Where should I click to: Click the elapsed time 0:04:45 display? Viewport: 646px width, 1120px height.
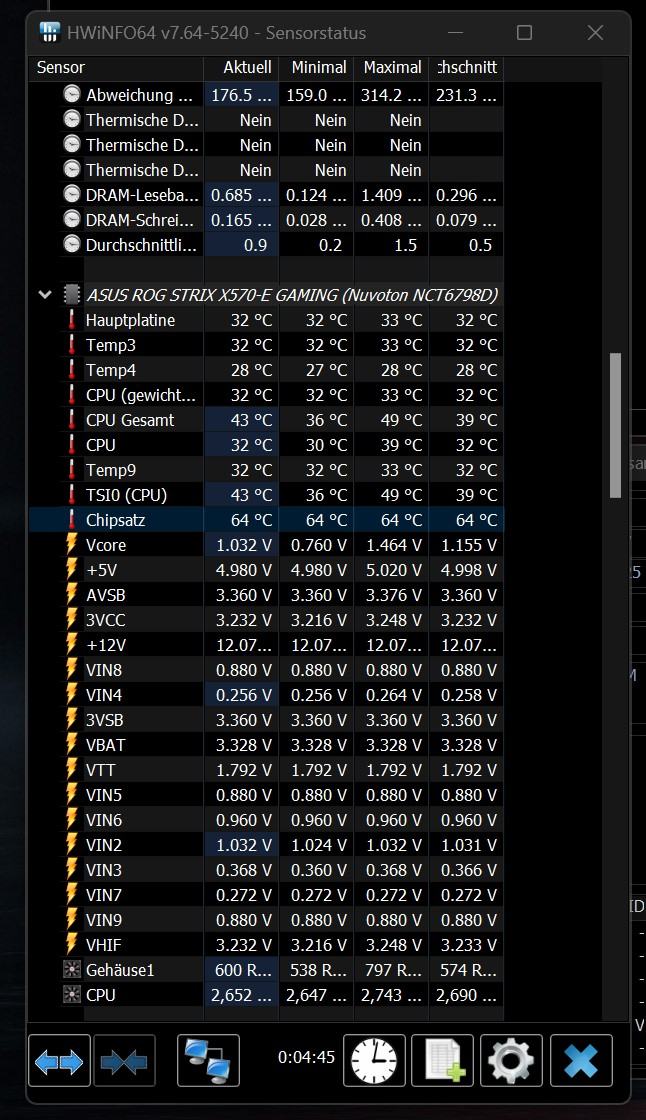[306, 1057]
